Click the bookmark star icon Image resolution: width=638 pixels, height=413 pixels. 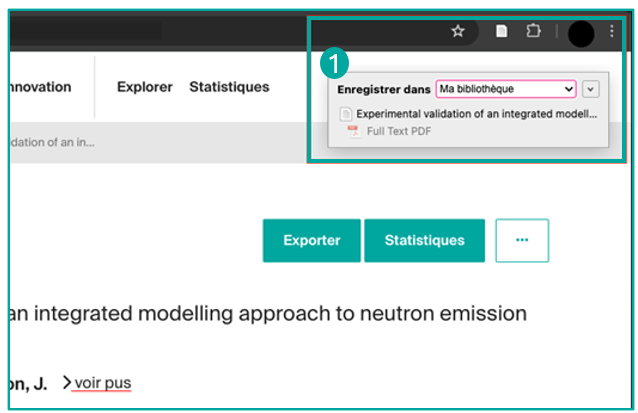[x=458, y=31]
